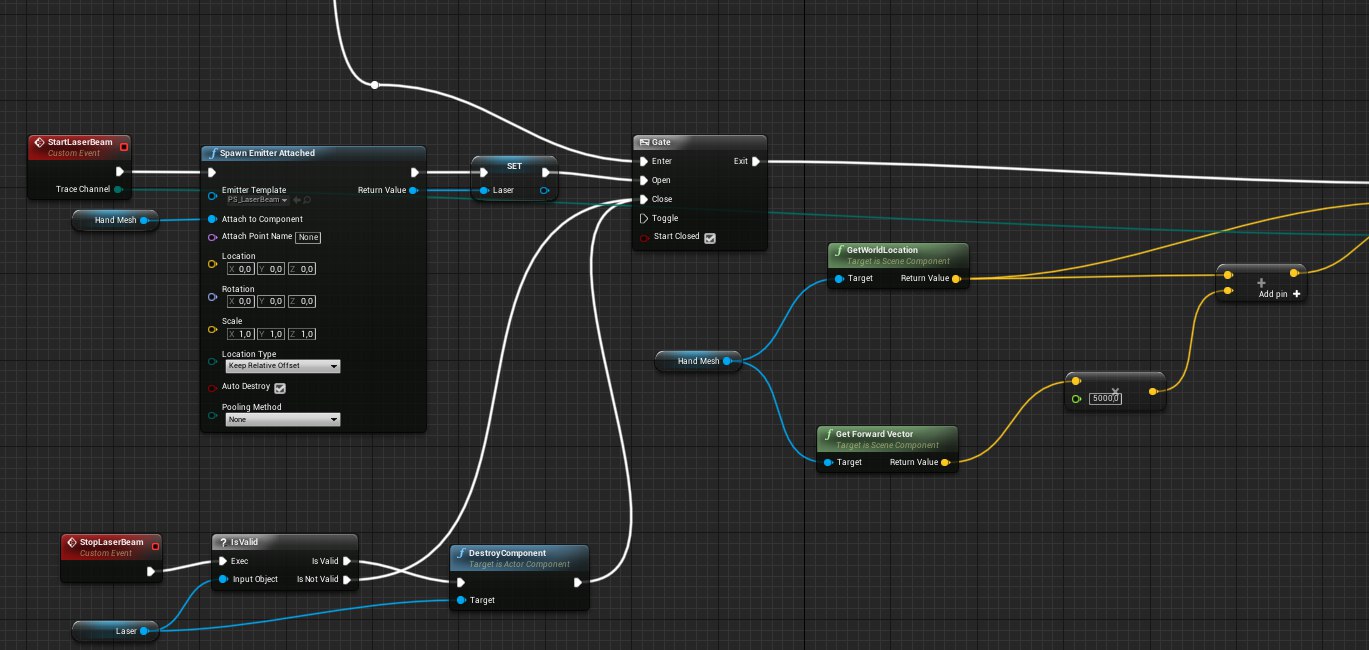This screenshot has height=650, width=1369.
Task: Click the multiply node green float input pin
Action: pyautogui.click(x=1076, y=399)
